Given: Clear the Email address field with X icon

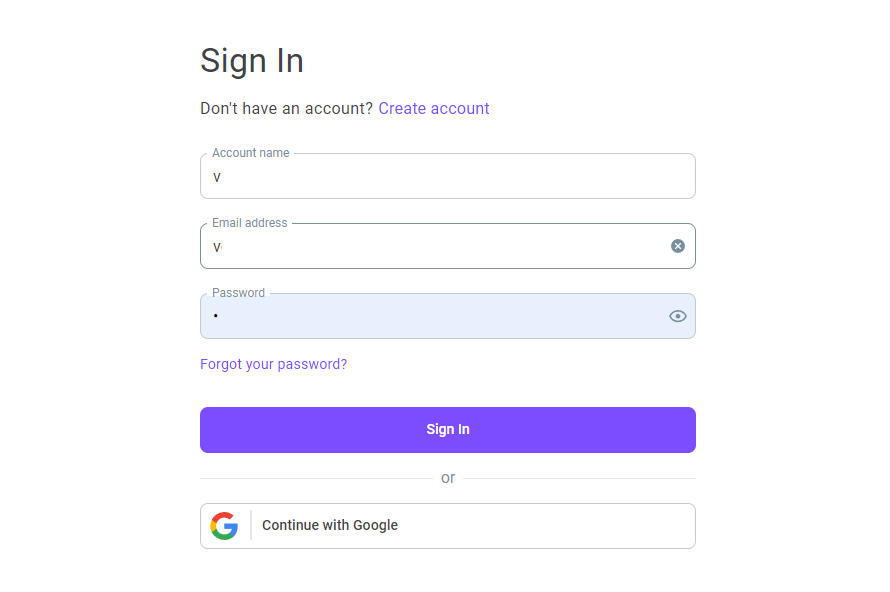Looking at the screenshot, I should (677, 246).
